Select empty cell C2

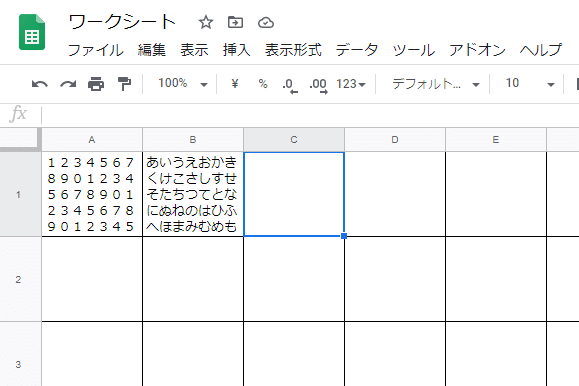coord(294,279)
